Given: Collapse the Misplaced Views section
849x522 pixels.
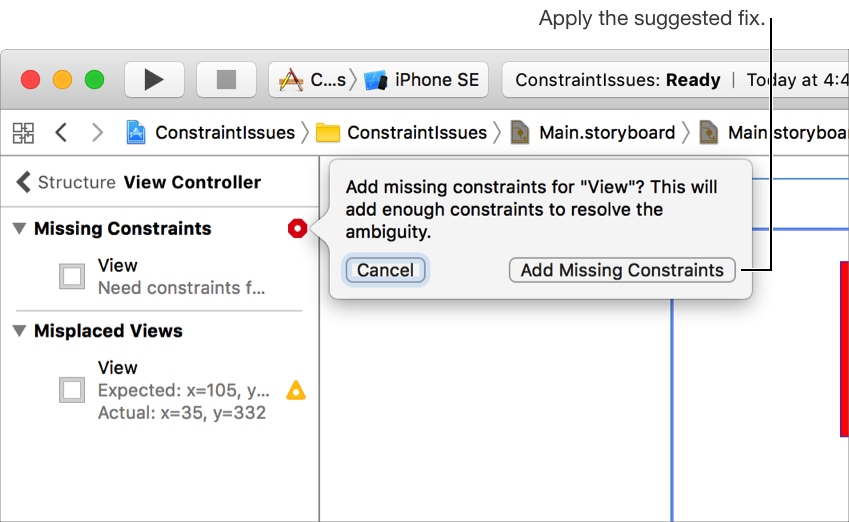Looking at the screenshot, I should (19, 331).
